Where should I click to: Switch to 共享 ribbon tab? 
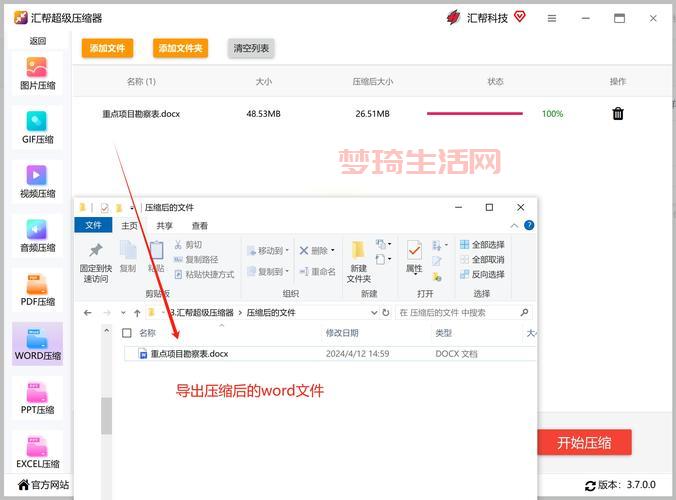point(164,225)
